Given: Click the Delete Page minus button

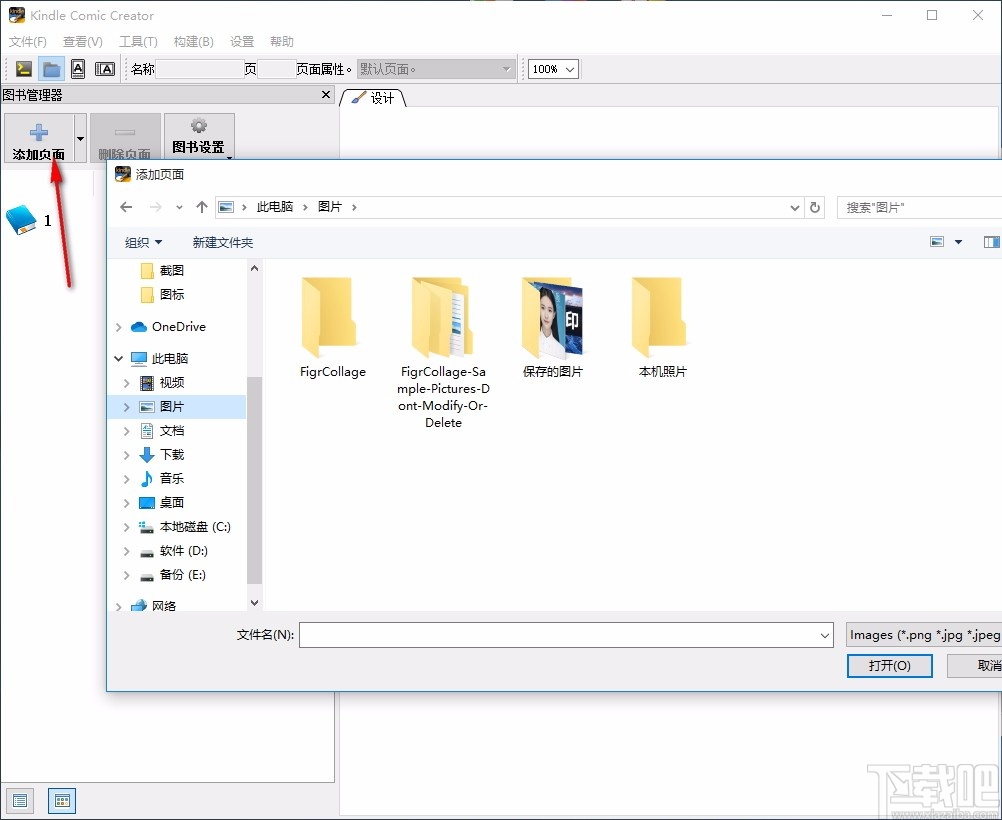Looking at the screenshot, I should [125, 138].
